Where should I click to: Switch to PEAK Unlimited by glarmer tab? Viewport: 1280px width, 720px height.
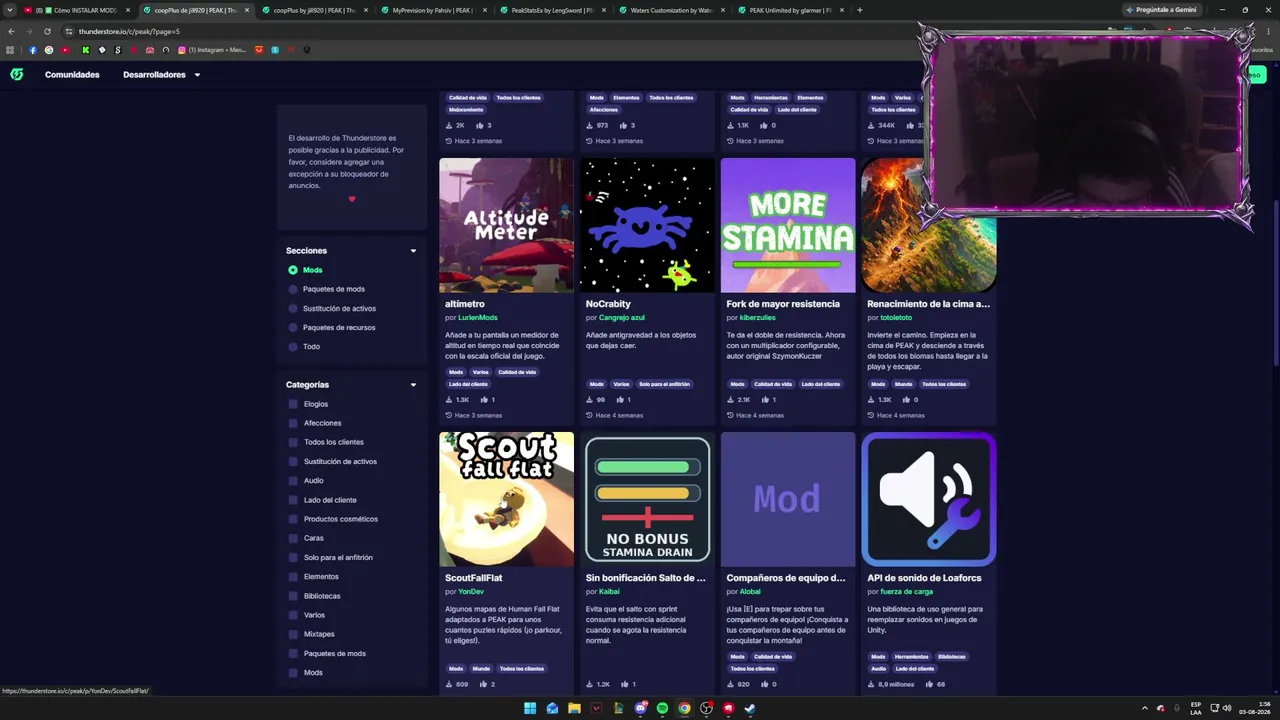click(789, 10)
